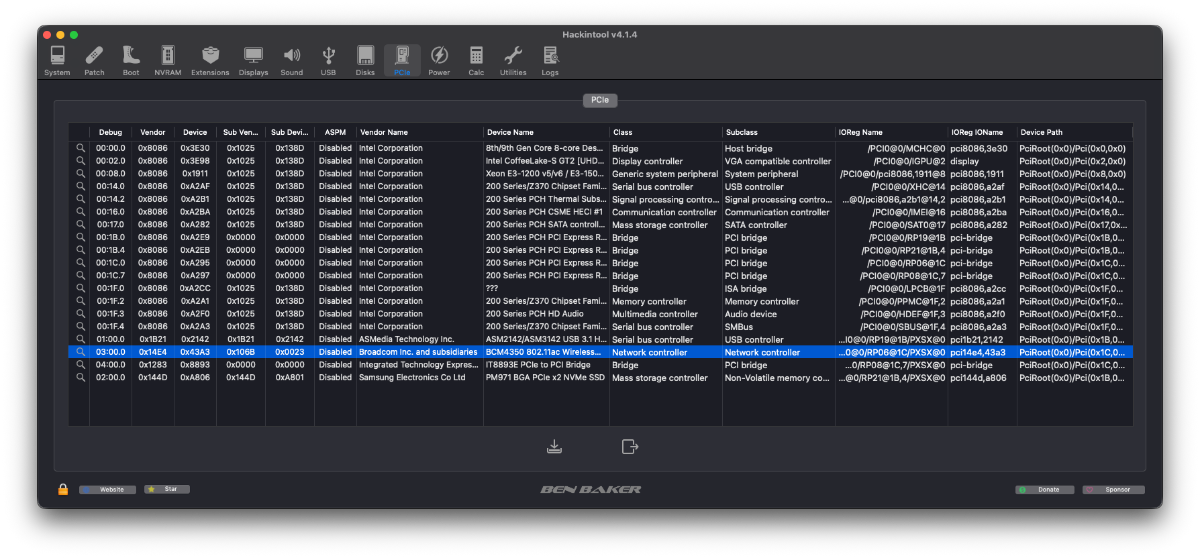Viewport: 1200px width, 558px height.
Task: Open the NVRAM toolbar section
Action: click(168, 60)
